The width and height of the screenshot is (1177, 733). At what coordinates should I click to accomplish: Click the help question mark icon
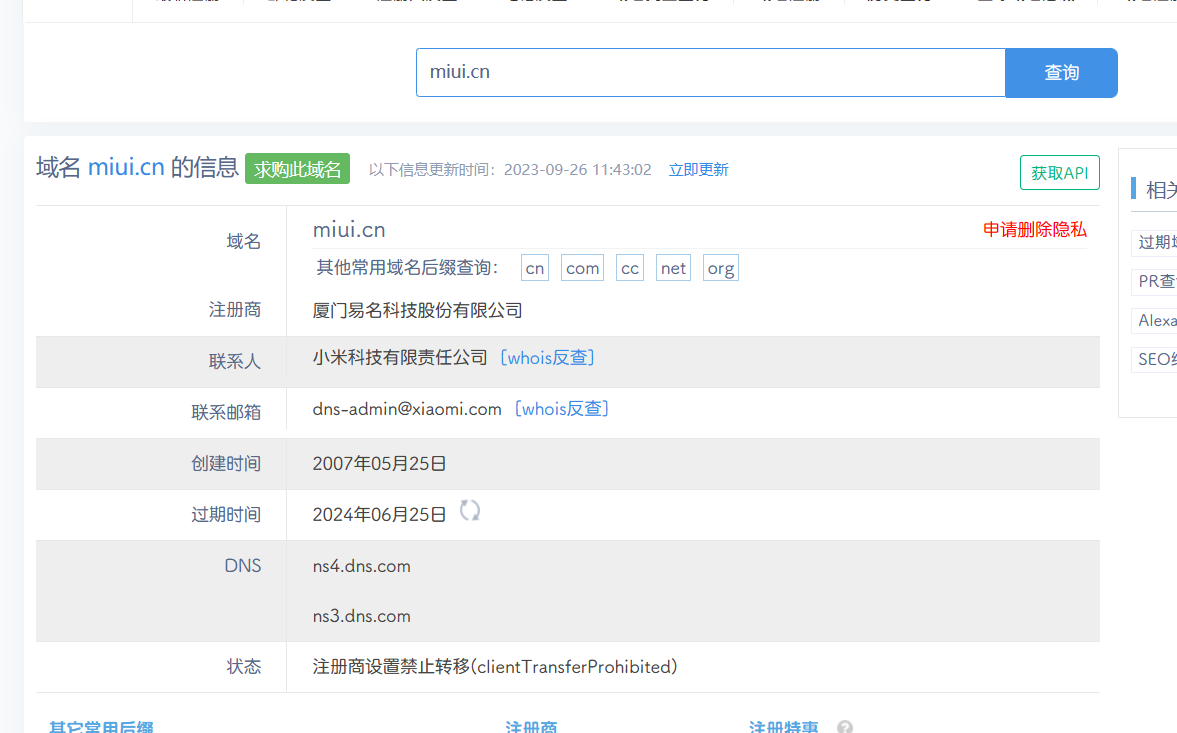tap(844, 726)
